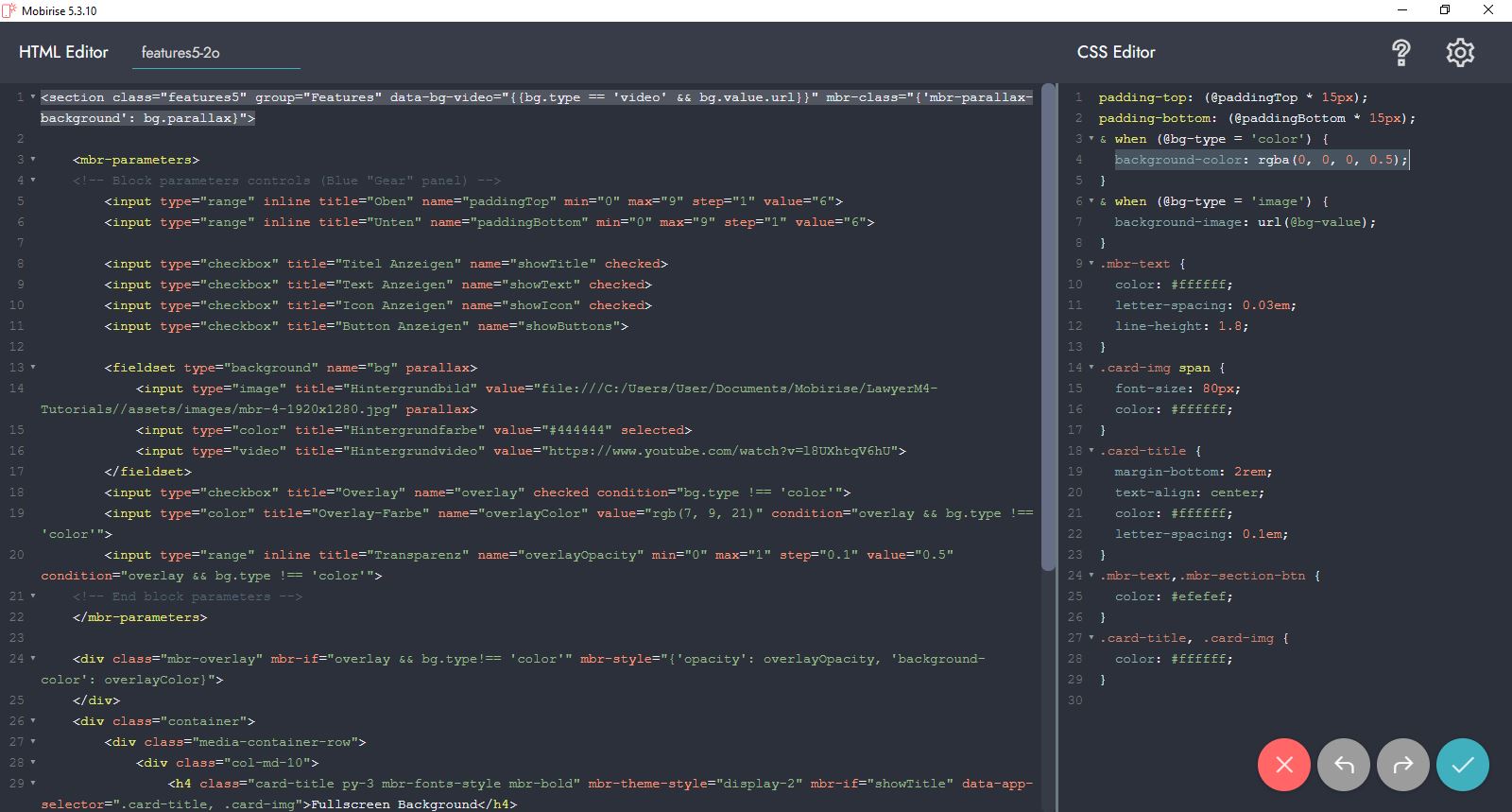
Task: Click the undo arrow button
Action: (1344, 765)
